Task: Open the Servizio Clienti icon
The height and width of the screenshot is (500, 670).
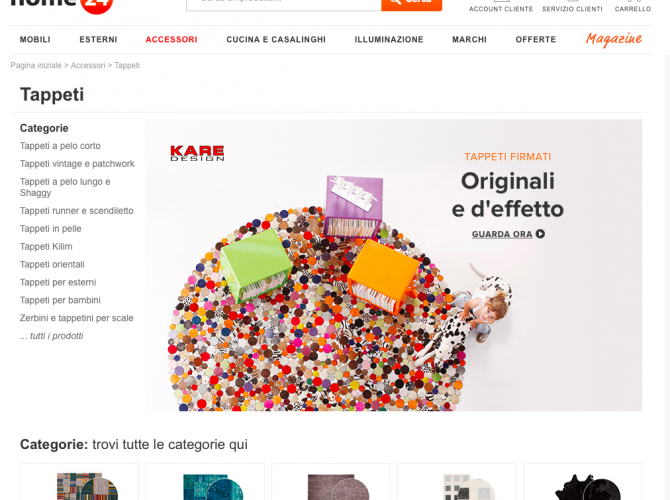Action: click(572, 1)
